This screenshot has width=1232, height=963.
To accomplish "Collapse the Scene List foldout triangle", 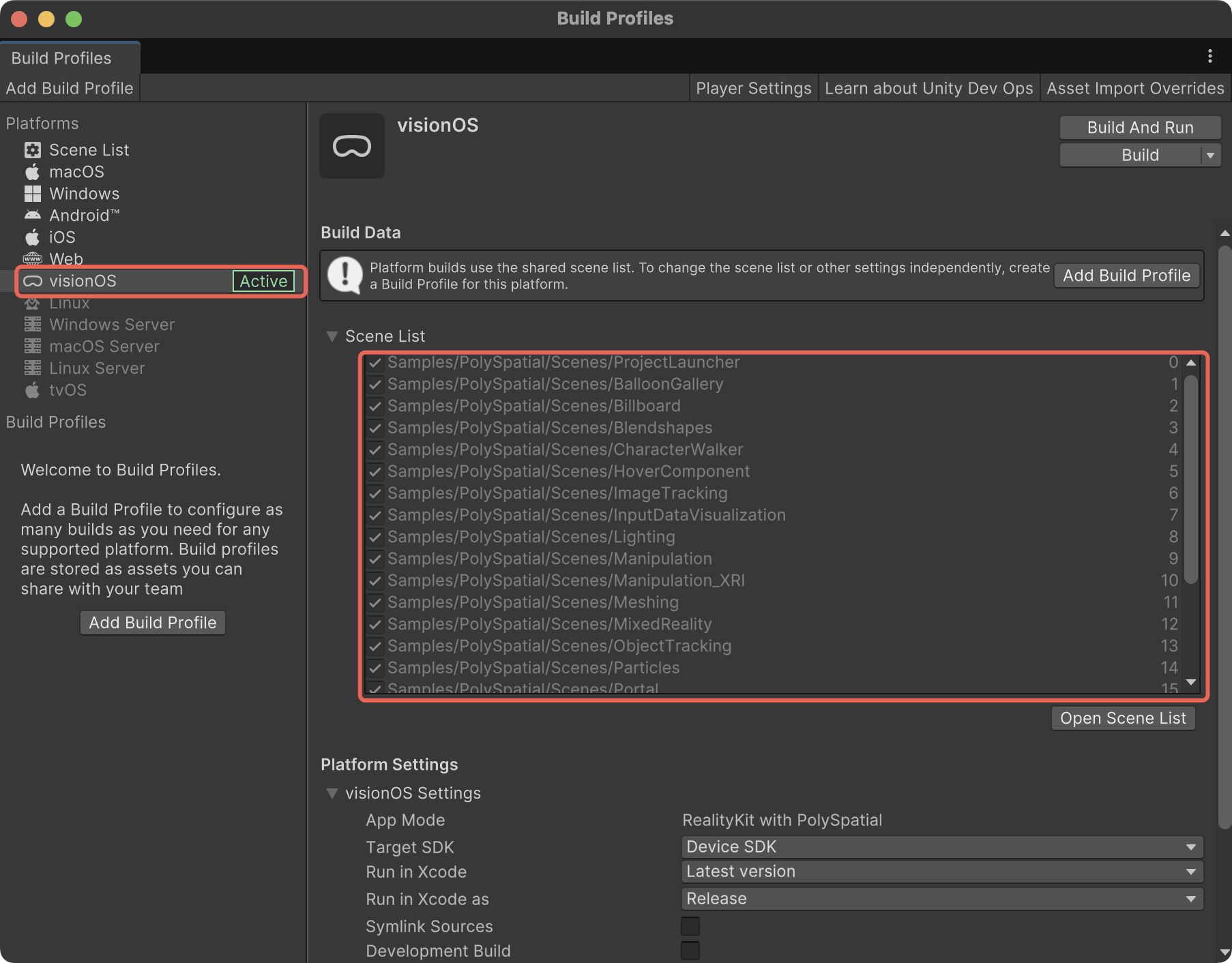I will click(332, 336).
